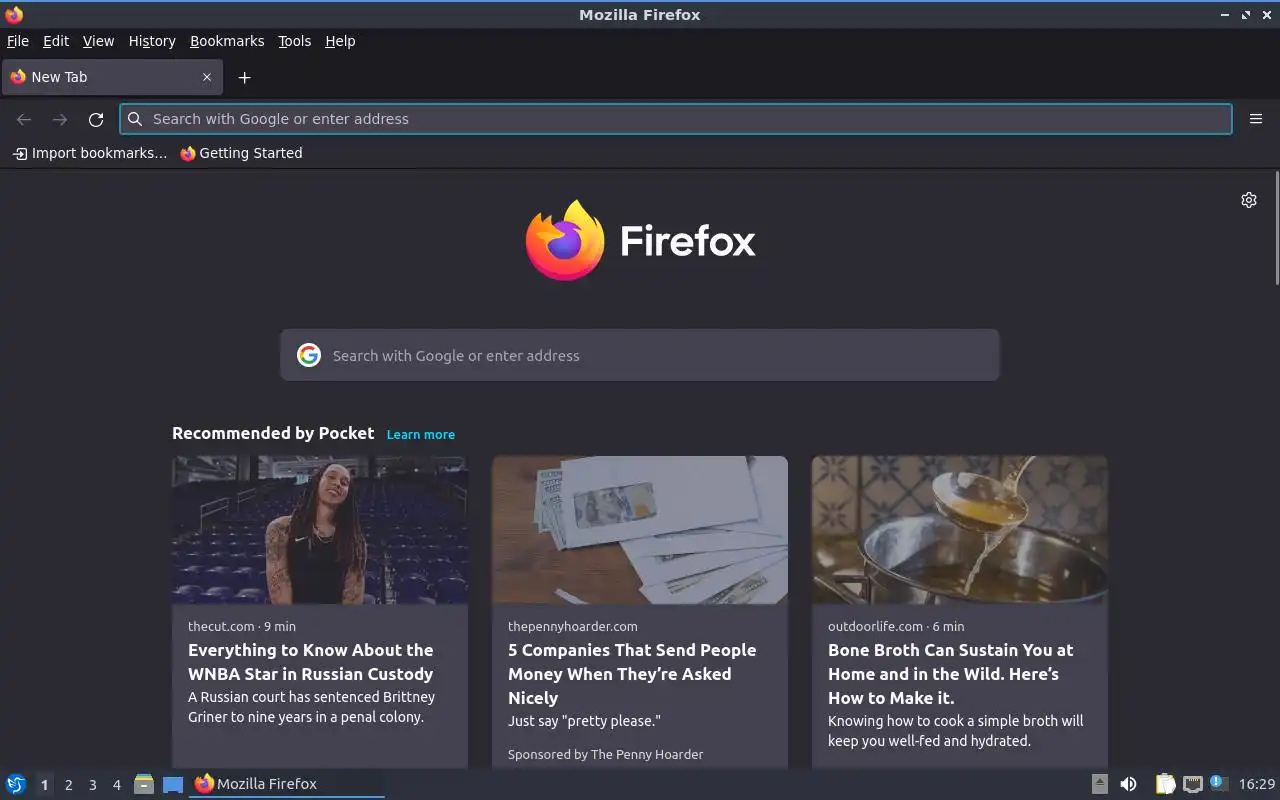Screen dimensions: 1280x800
Task: Go forward with the forward arrow
Action: click(x=60, y=119)
